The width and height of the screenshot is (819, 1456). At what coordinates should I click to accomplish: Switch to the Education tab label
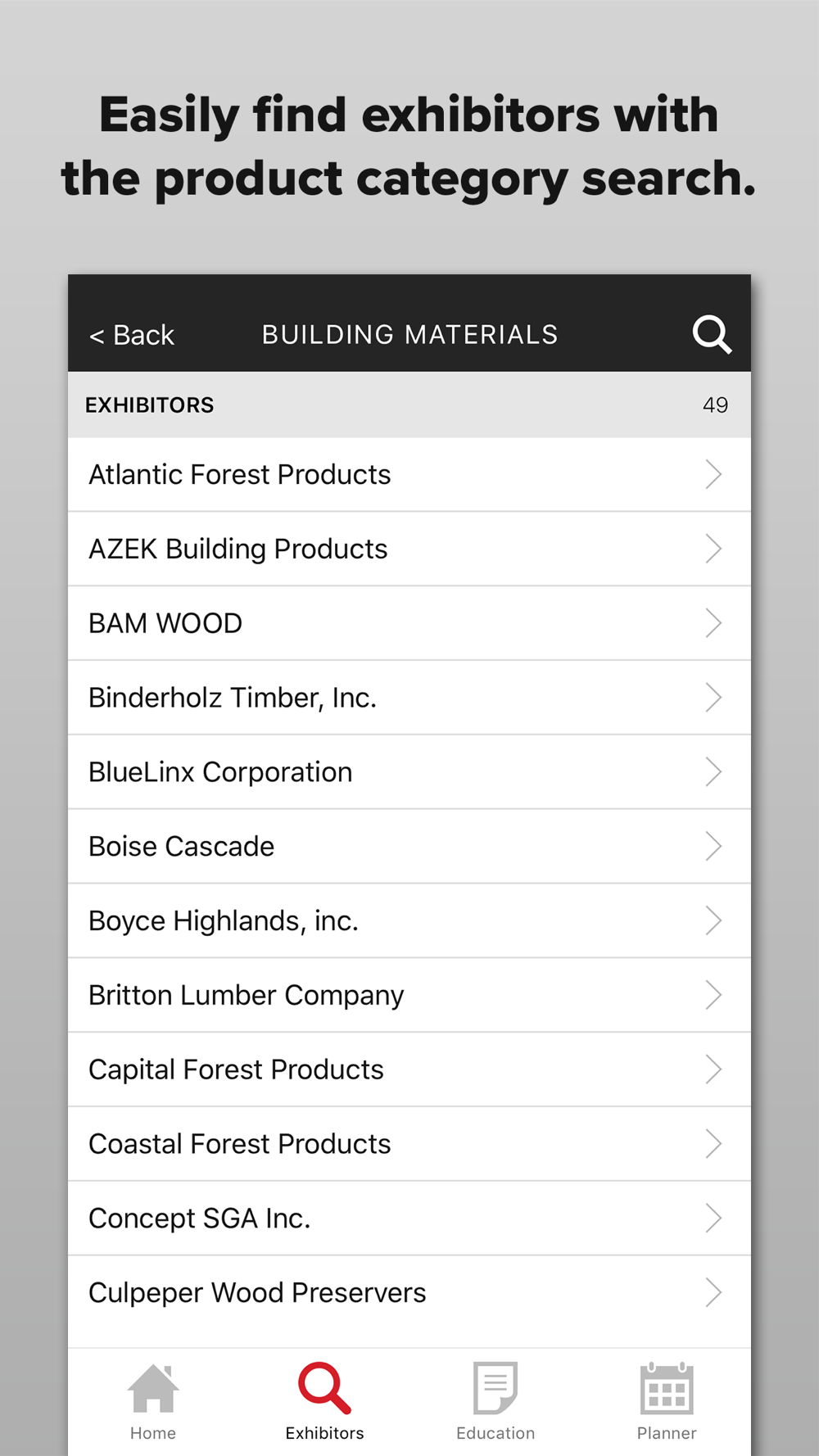click(495, 1433)
